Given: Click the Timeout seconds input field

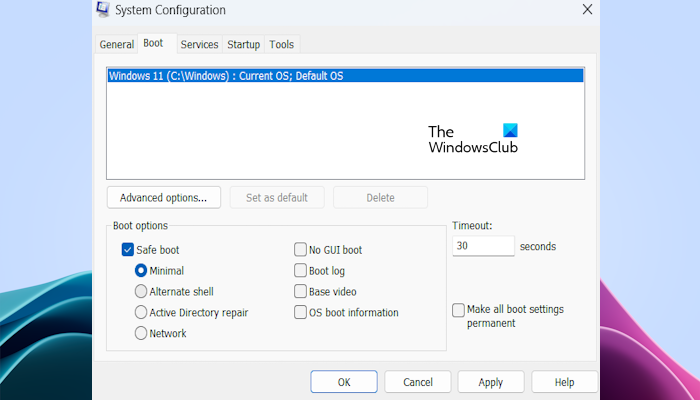Looking at the screenshot, I should [x=483, y=246].
